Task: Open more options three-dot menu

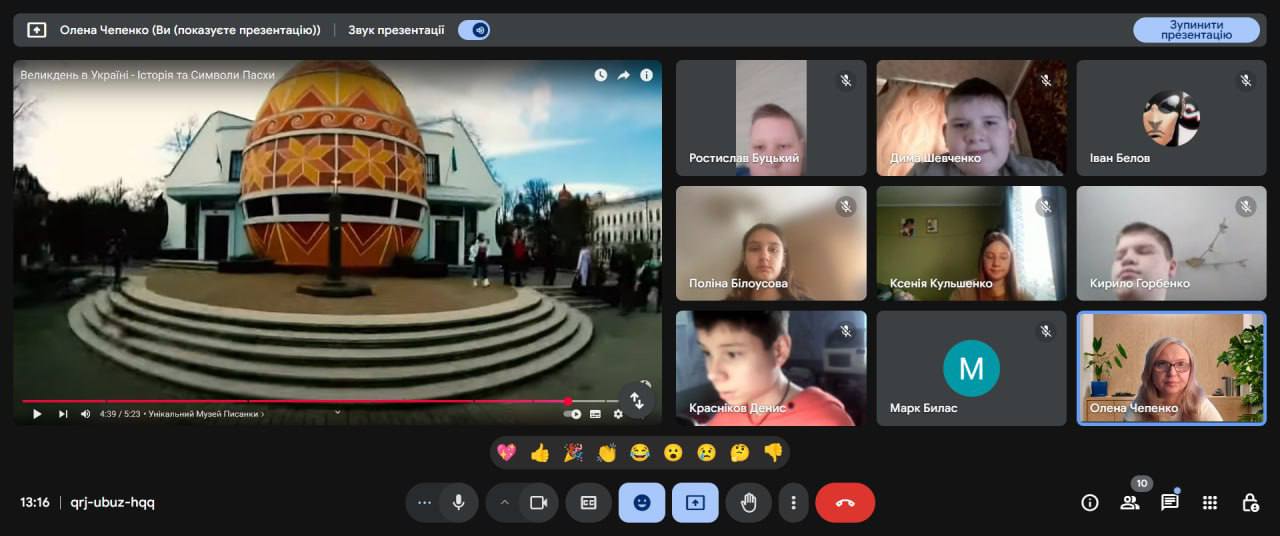Action: coord(793,503)
